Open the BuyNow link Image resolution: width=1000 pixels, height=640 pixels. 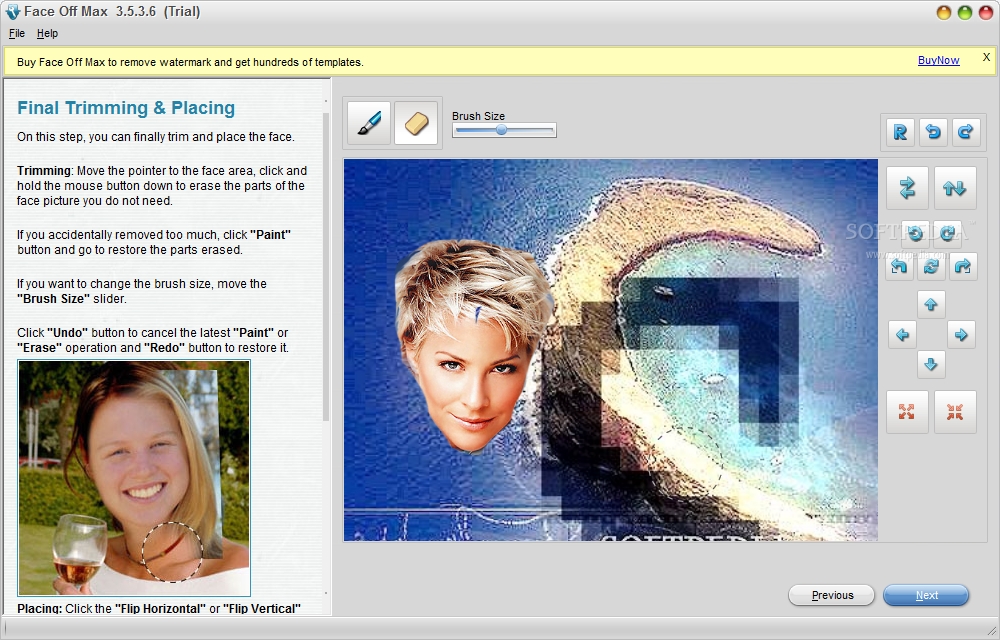pyautogui.click(x=938, y=60)
